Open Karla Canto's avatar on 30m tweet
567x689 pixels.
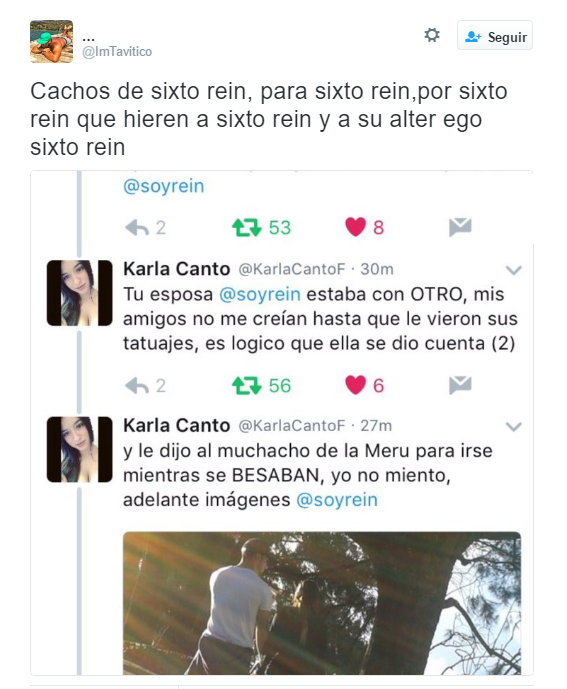pyautogui.click(x=80, y=293)
